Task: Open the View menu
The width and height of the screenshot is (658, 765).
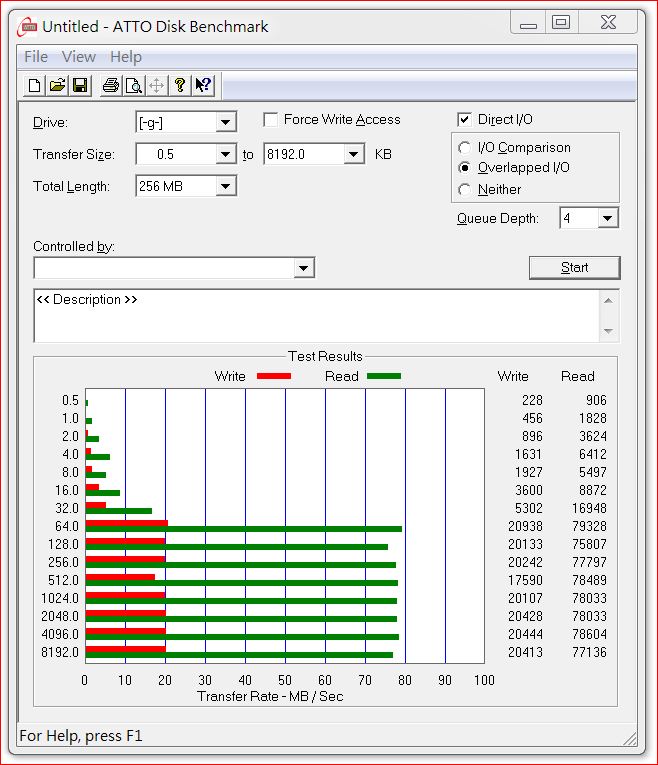Action: coord(79,57)
